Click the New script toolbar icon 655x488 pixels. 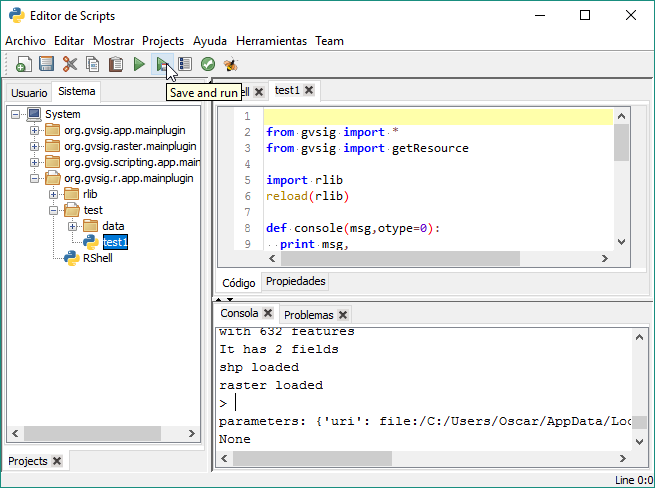point(22,64)
